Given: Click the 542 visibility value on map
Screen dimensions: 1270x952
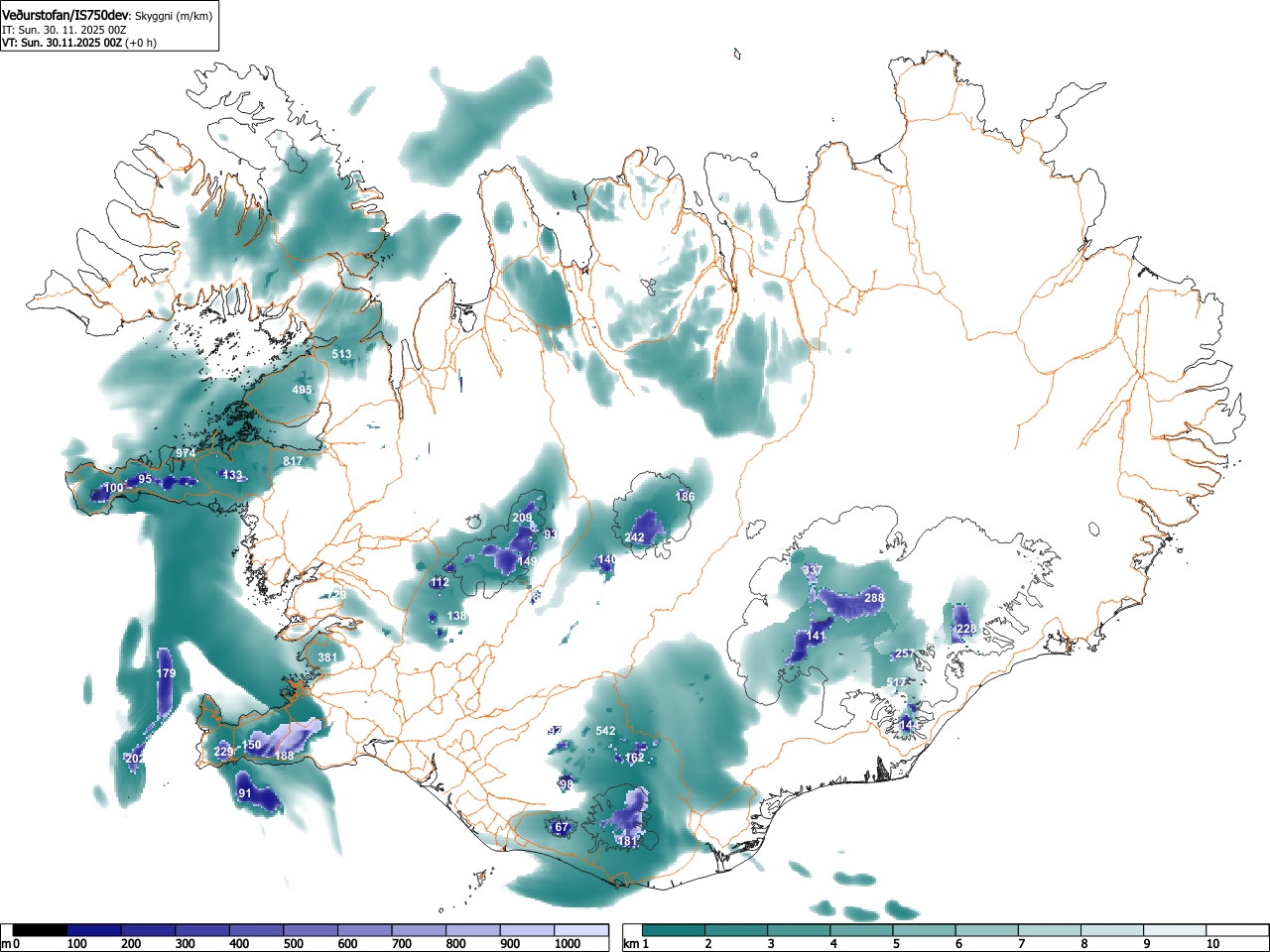Looking at the screenshot, I should [x=605, y=731].
